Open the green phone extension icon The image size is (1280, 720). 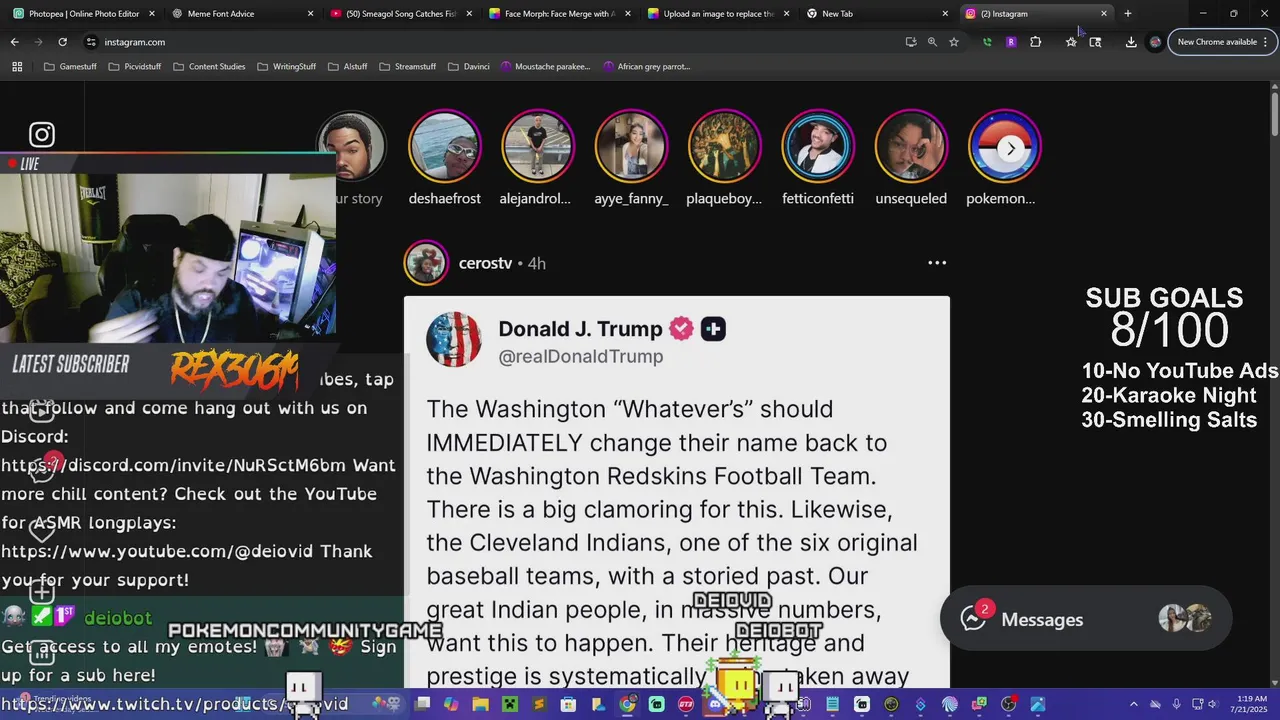click(987, 42)
